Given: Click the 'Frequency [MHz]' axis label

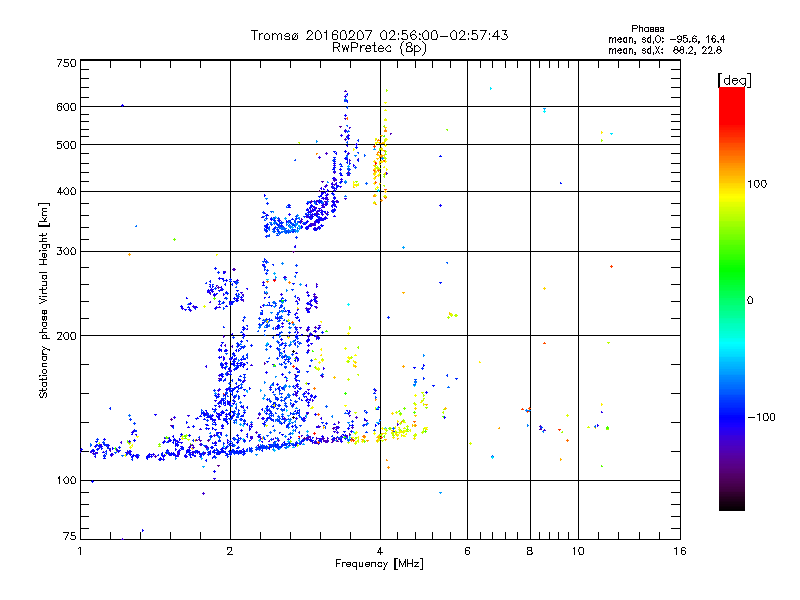Looking at the screenshot, I should click(379, 564).
